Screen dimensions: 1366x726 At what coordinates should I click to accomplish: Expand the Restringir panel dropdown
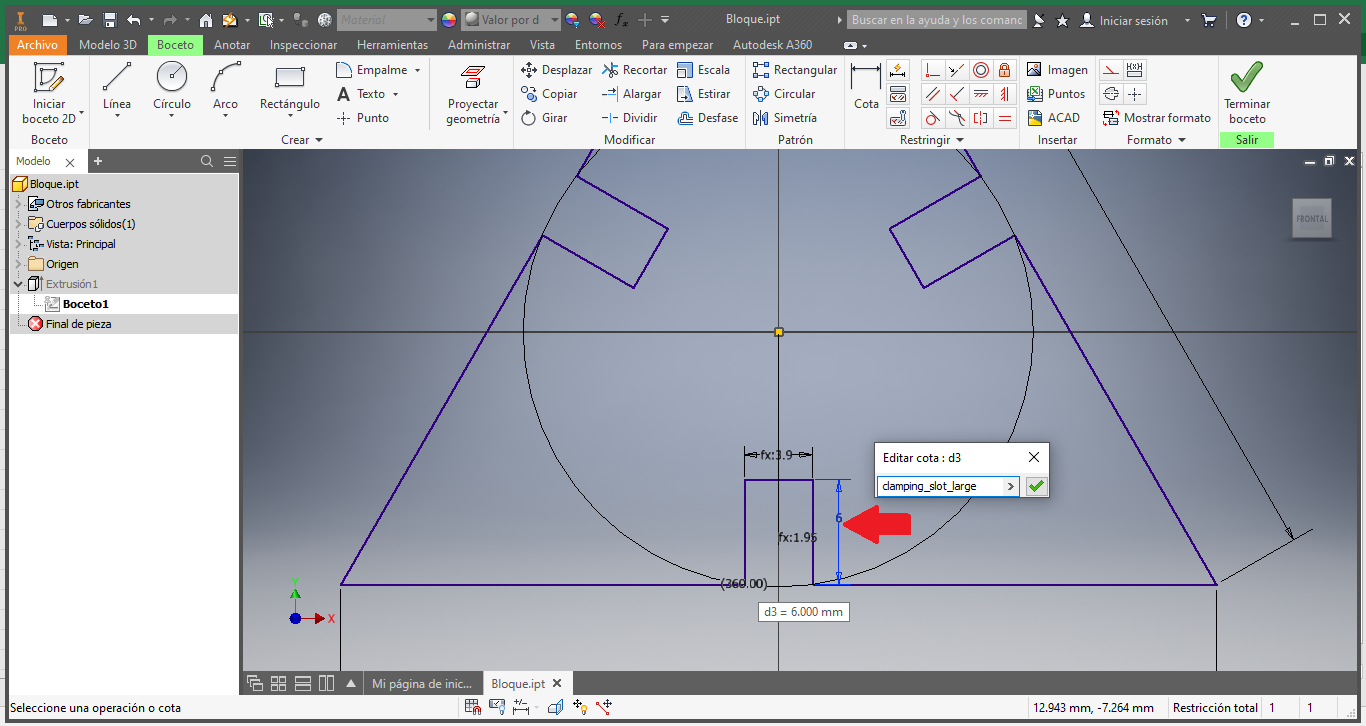(x=932, y=140)
